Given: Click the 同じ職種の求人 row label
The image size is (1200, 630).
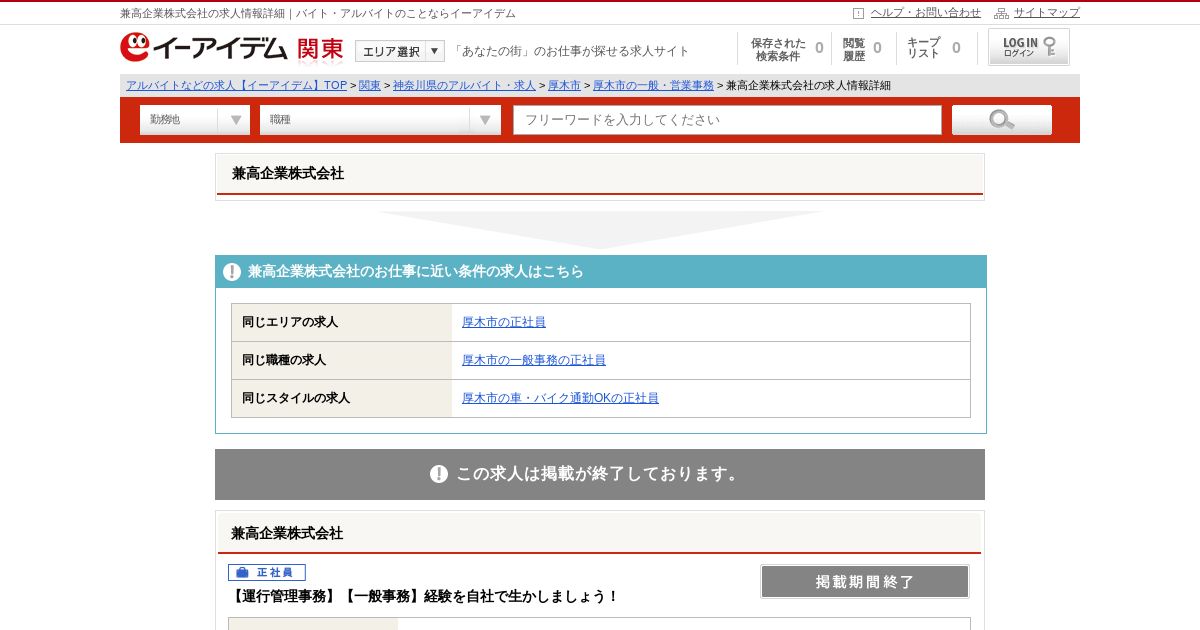Looking at the screenshot, I should (x=284, y=360).
